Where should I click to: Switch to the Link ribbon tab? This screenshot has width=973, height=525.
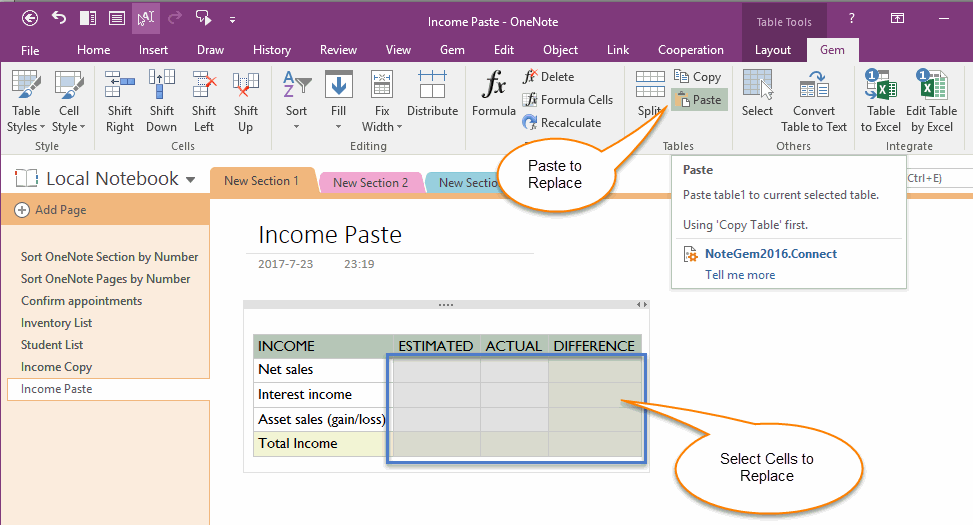pos(618,50)
